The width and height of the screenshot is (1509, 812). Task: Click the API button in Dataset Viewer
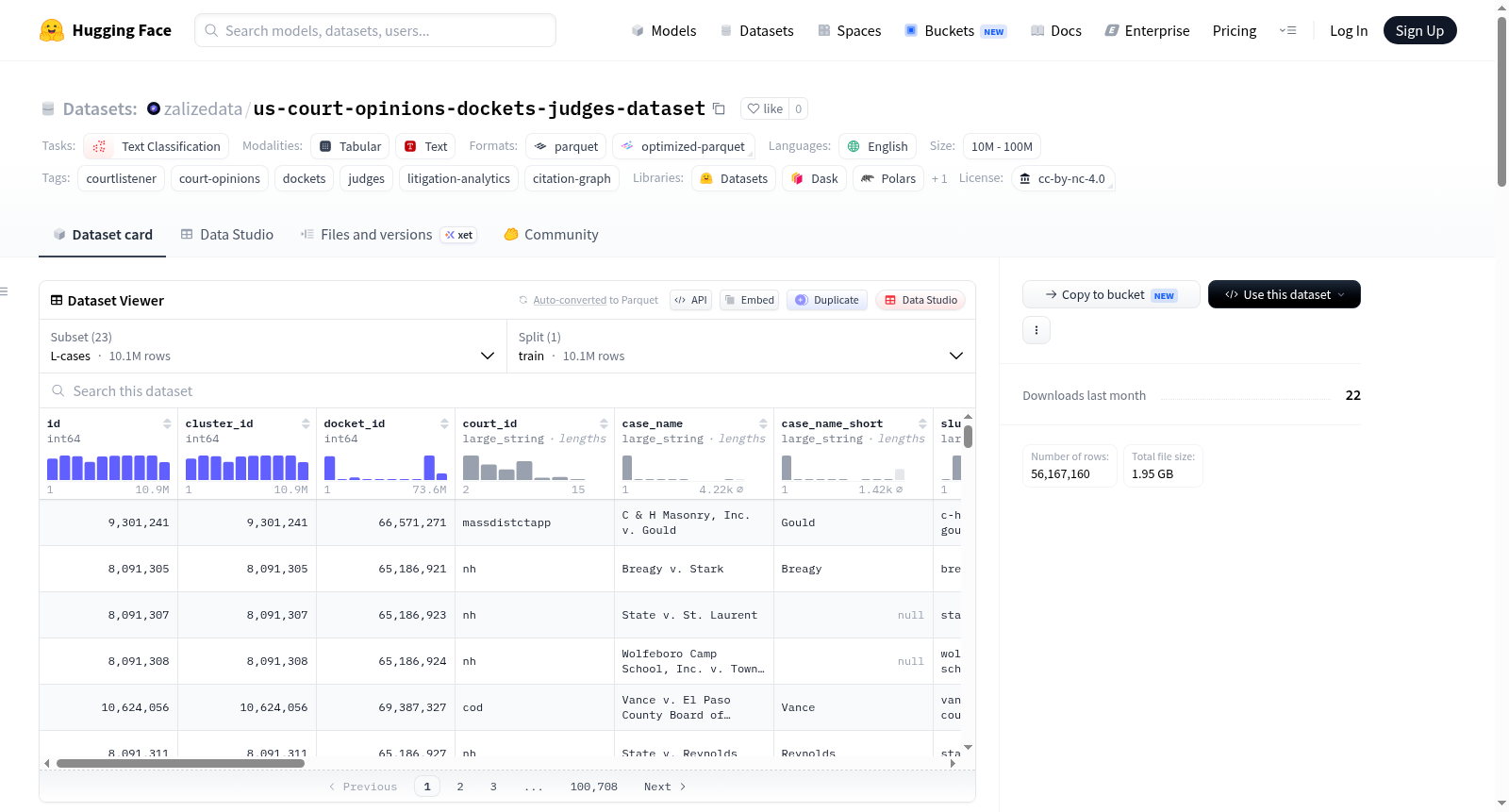click(x=690, y=300)
